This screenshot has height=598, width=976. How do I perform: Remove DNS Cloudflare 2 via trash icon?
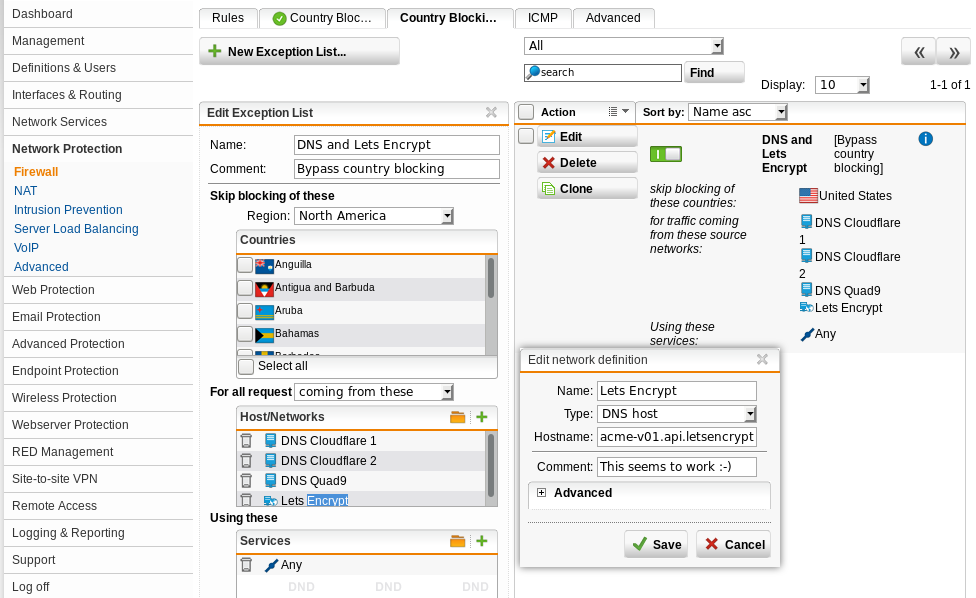(x=246, y=460)
